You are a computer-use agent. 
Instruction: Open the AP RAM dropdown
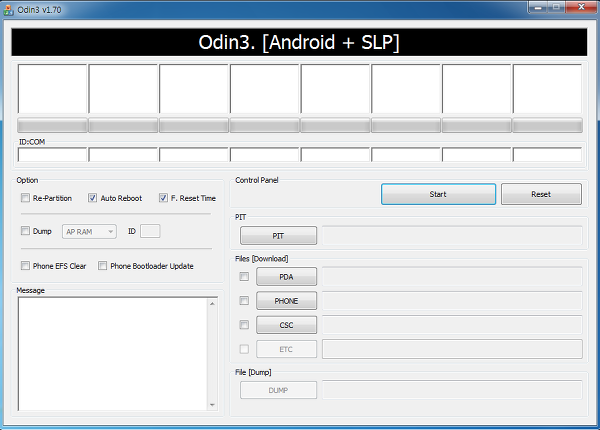click(x=89, y=231)
